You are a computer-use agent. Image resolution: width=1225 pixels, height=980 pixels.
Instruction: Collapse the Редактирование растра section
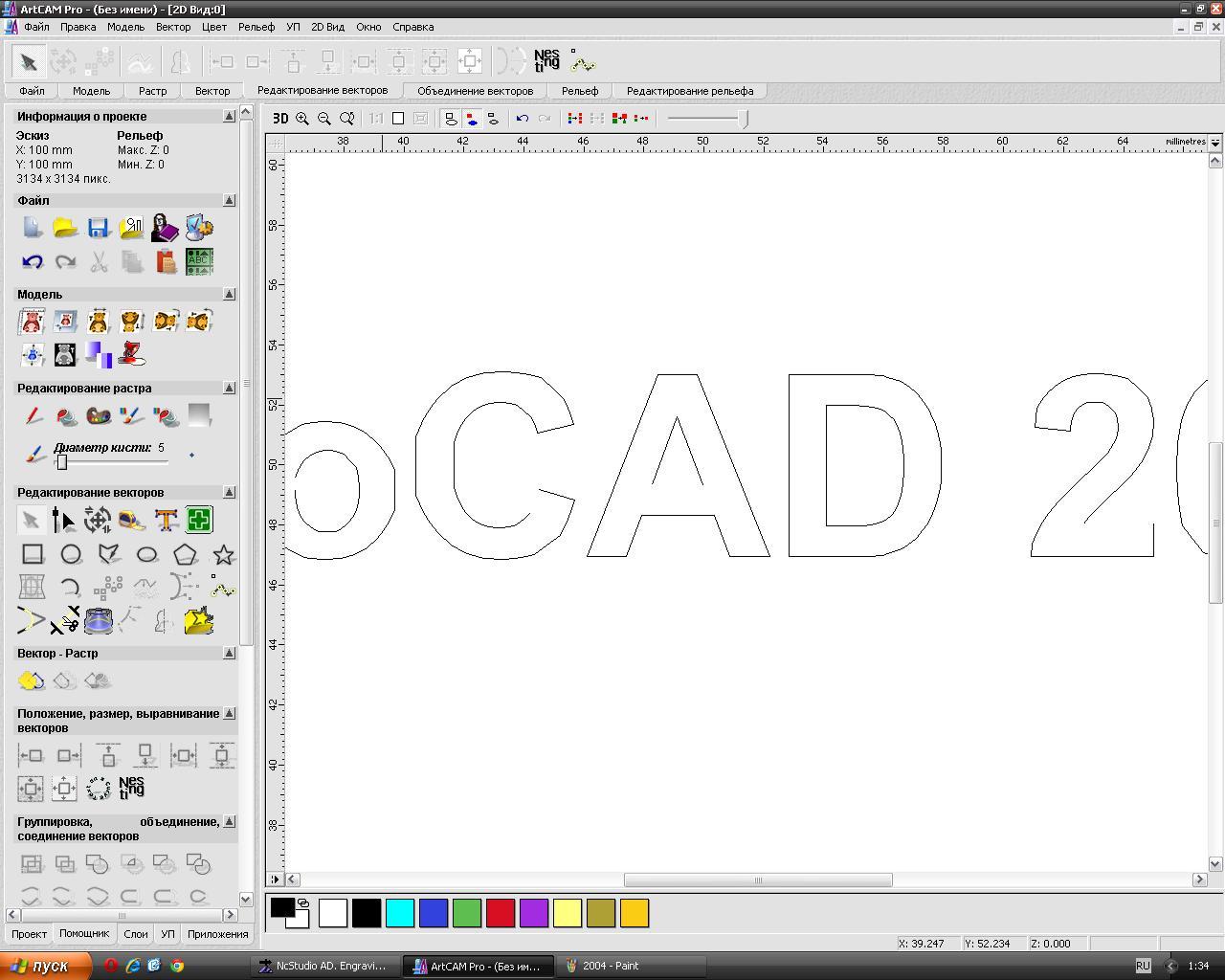coord(229,388)
